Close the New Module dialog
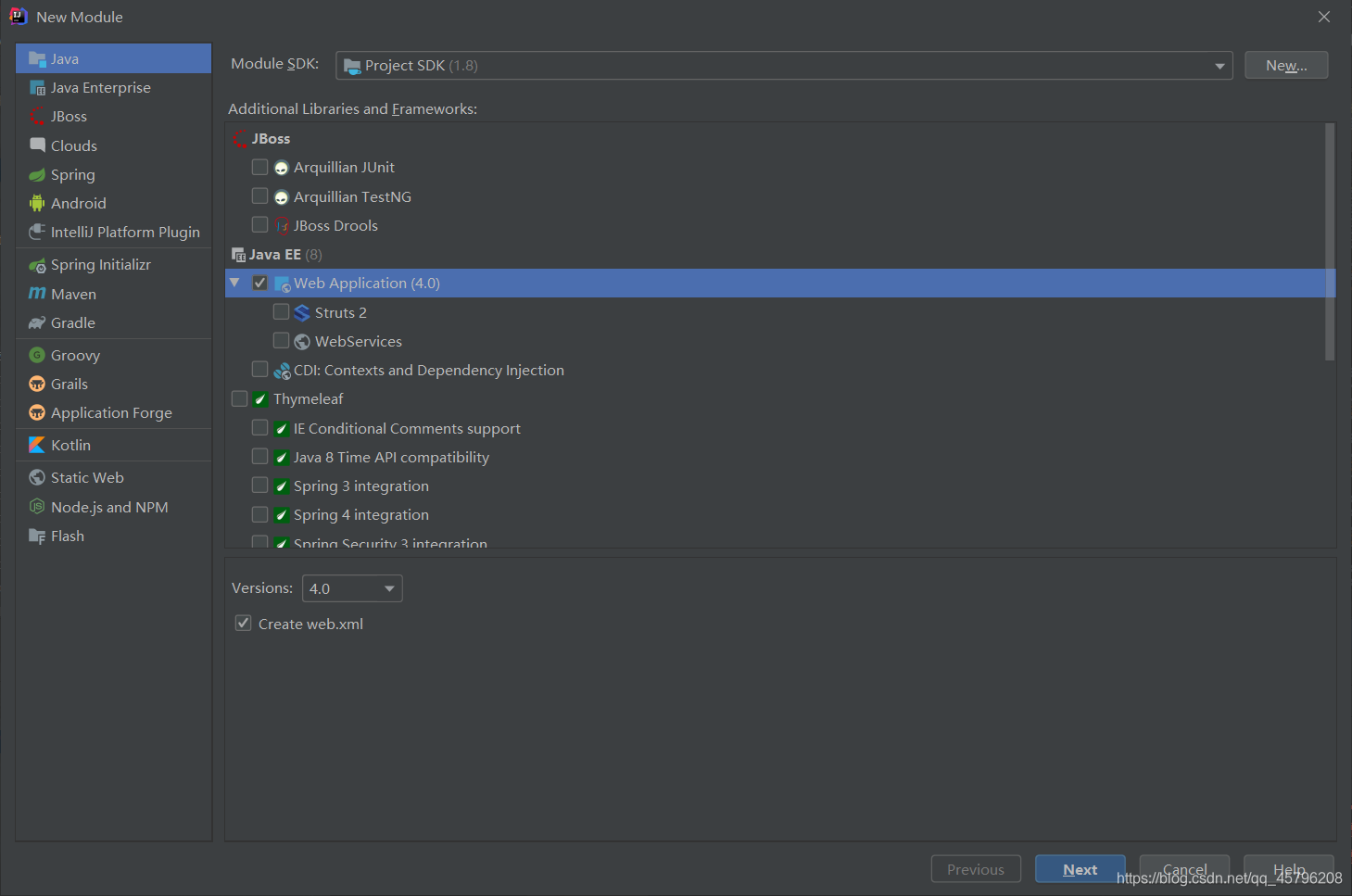 (1324, 17)
